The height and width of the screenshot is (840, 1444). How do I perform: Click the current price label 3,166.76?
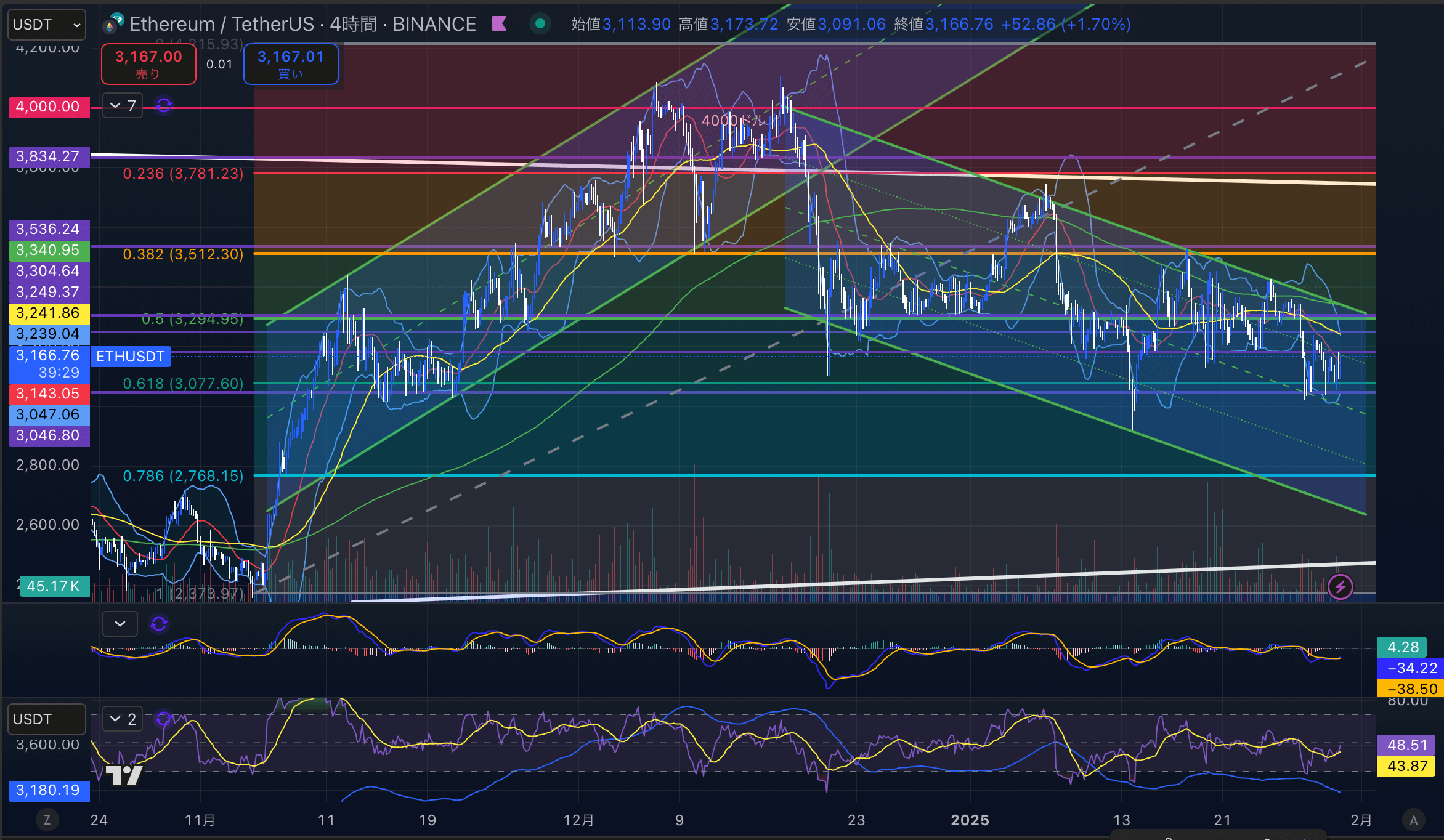[x=48, y=364]
